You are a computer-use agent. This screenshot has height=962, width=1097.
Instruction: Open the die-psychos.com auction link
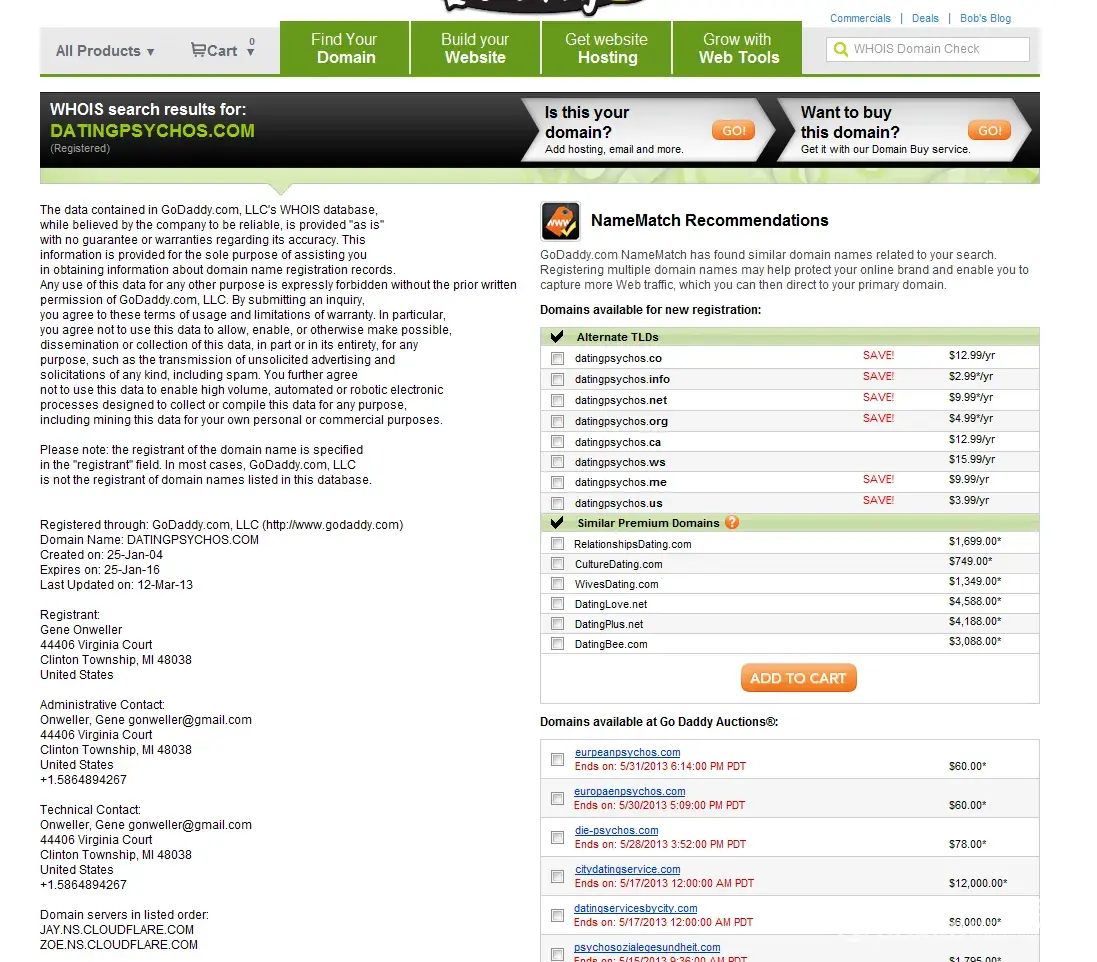click(x=616, y=830)
